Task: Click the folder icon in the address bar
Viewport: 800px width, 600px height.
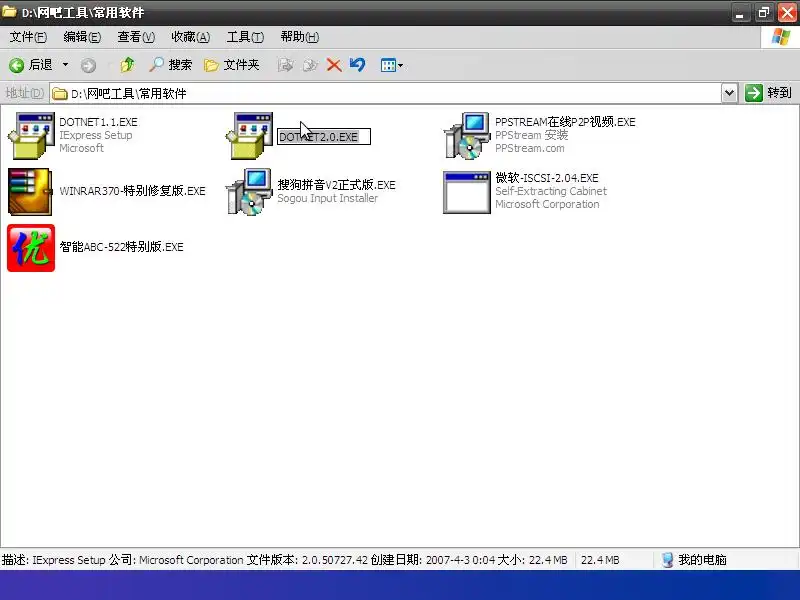Action: (60, 93)
